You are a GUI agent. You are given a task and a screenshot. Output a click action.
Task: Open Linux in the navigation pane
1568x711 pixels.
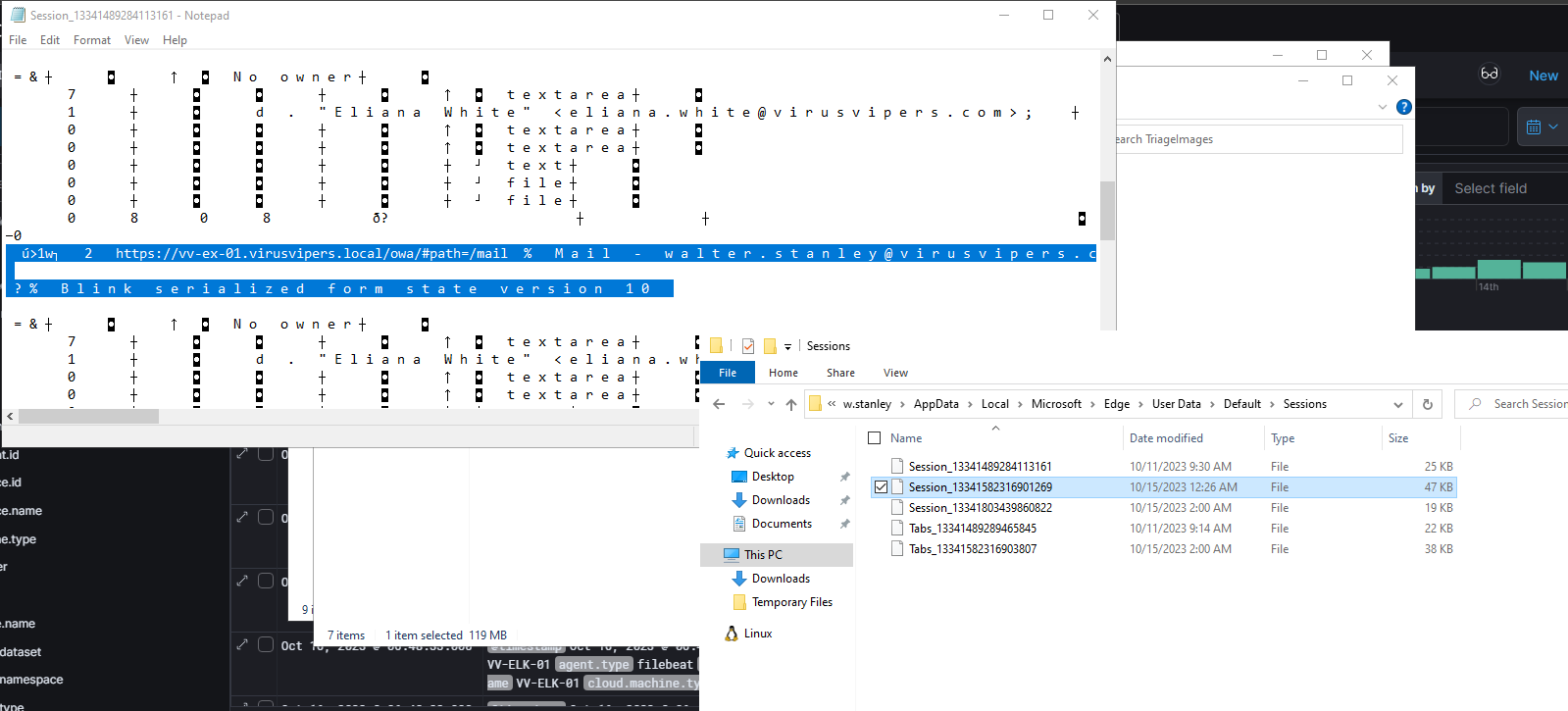coord(757,634)
